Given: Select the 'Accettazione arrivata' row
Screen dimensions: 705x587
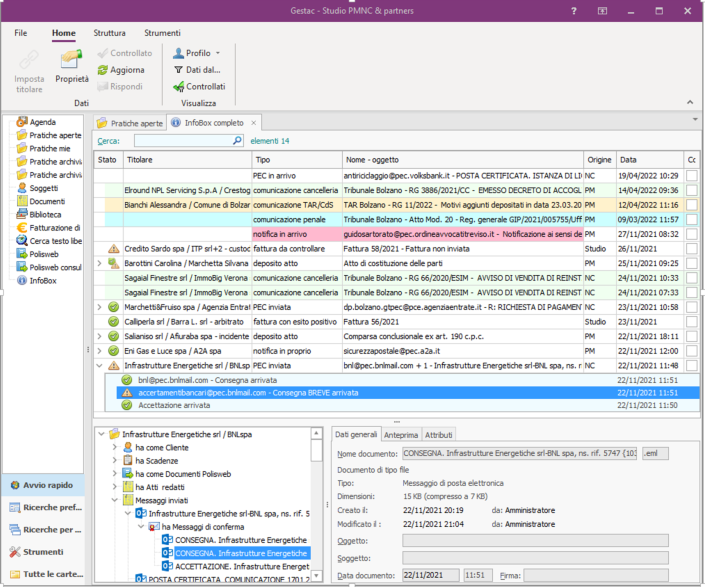Looking at the screenshot, I should [402, 405].
